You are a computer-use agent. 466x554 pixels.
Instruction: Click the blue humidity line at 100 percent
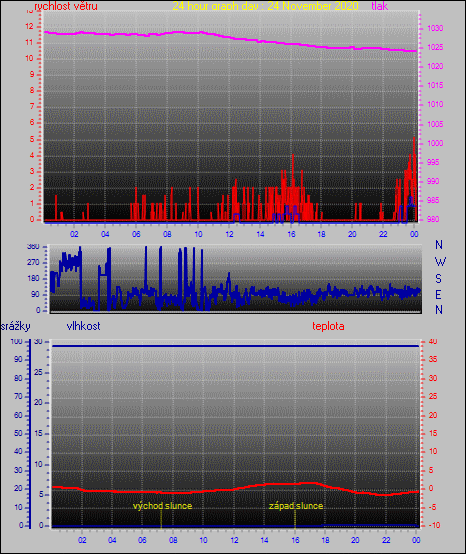point(236,346)
